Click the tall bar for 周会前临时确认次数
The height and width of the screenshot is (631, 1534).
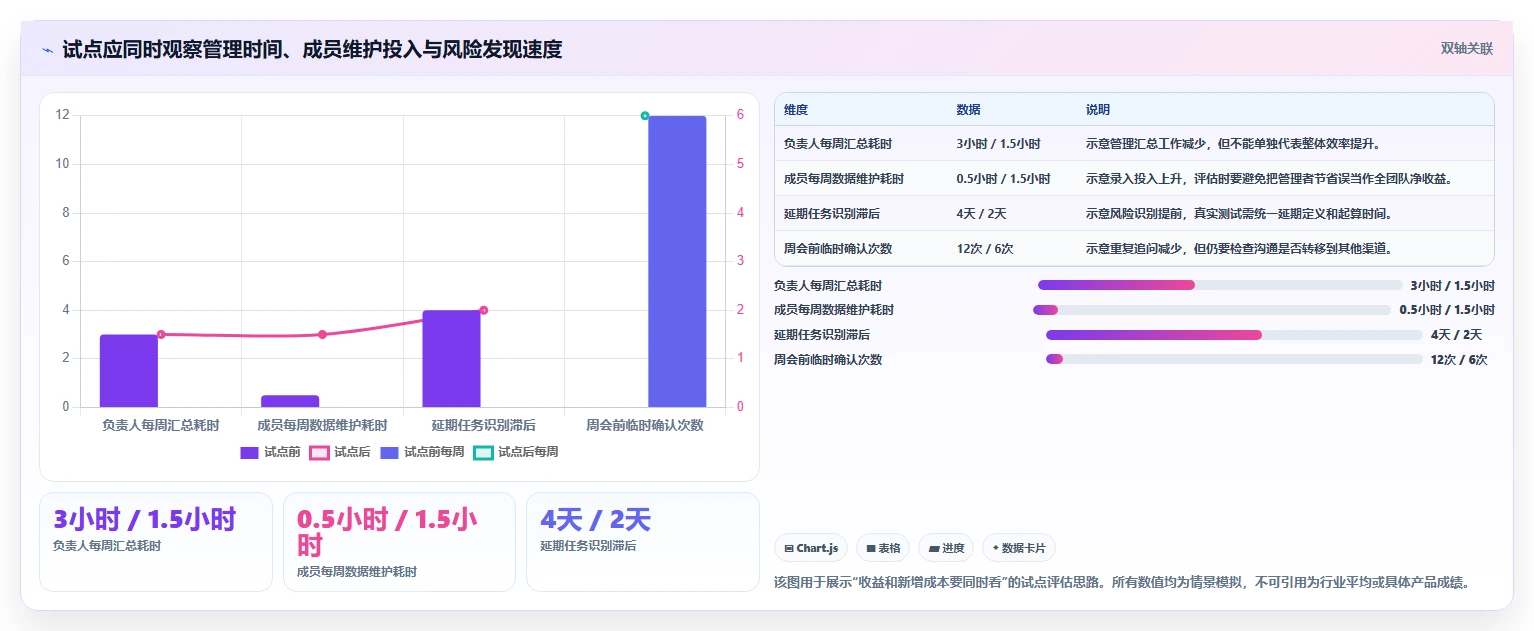coord(677,261)
